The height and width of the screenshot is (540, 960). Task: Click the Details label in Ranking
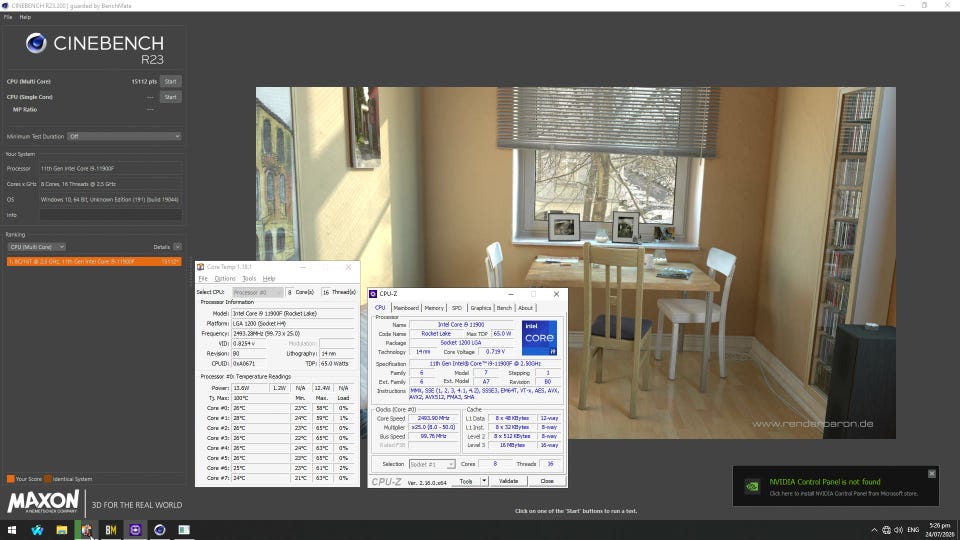pos(162,247)
